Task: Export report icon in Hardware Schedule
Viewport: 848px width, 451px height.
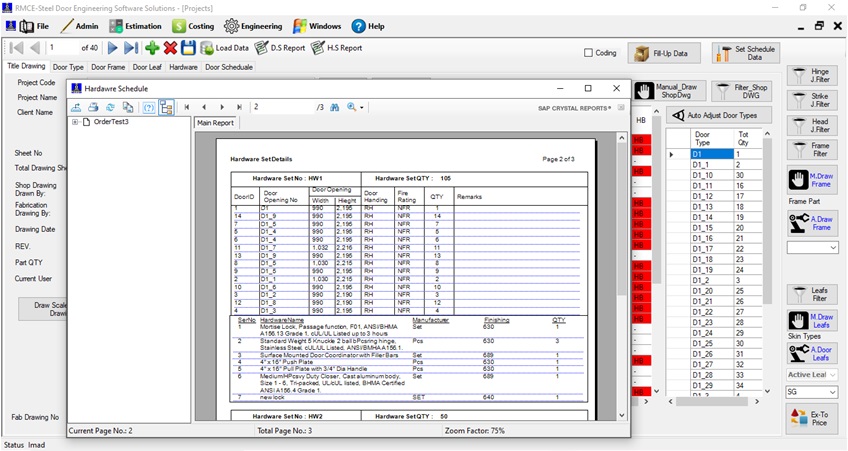Action: 76,108
